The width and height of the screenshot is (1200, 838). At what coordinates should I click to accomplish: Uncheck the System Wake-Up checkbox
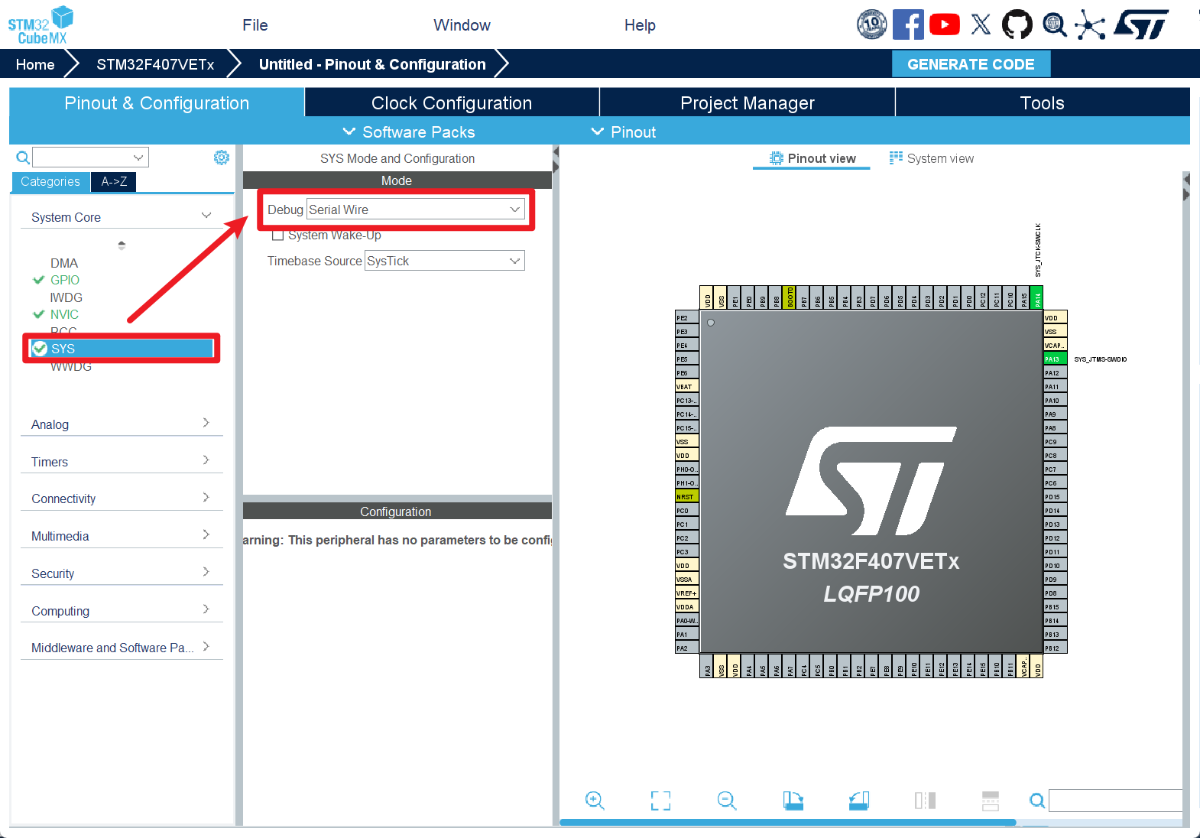[278, 234]
